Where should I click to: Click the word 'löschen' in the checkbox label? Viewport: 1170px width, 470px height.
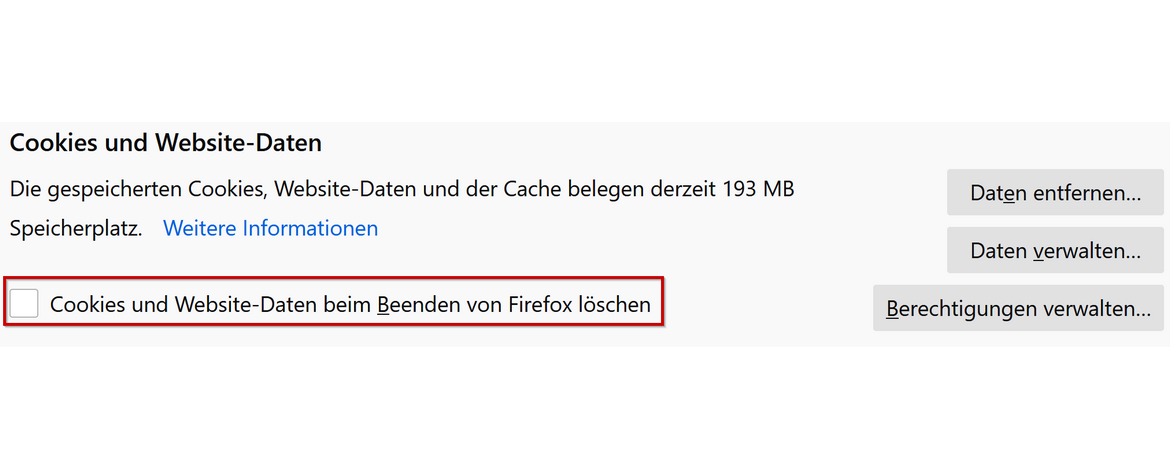[x=615, y=305]
